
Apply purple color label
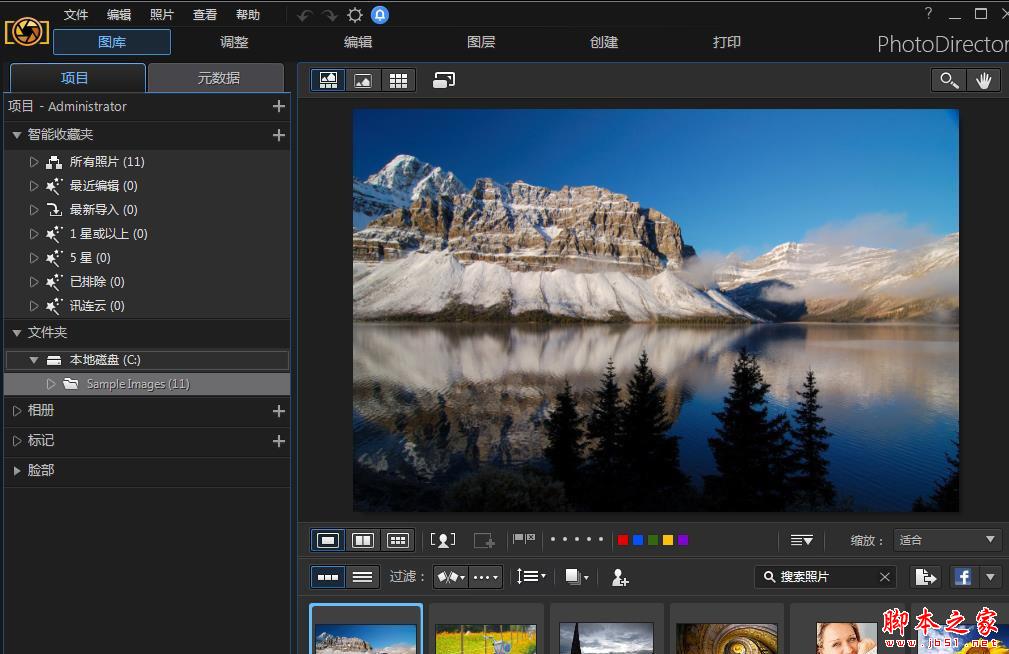(683, 540)
